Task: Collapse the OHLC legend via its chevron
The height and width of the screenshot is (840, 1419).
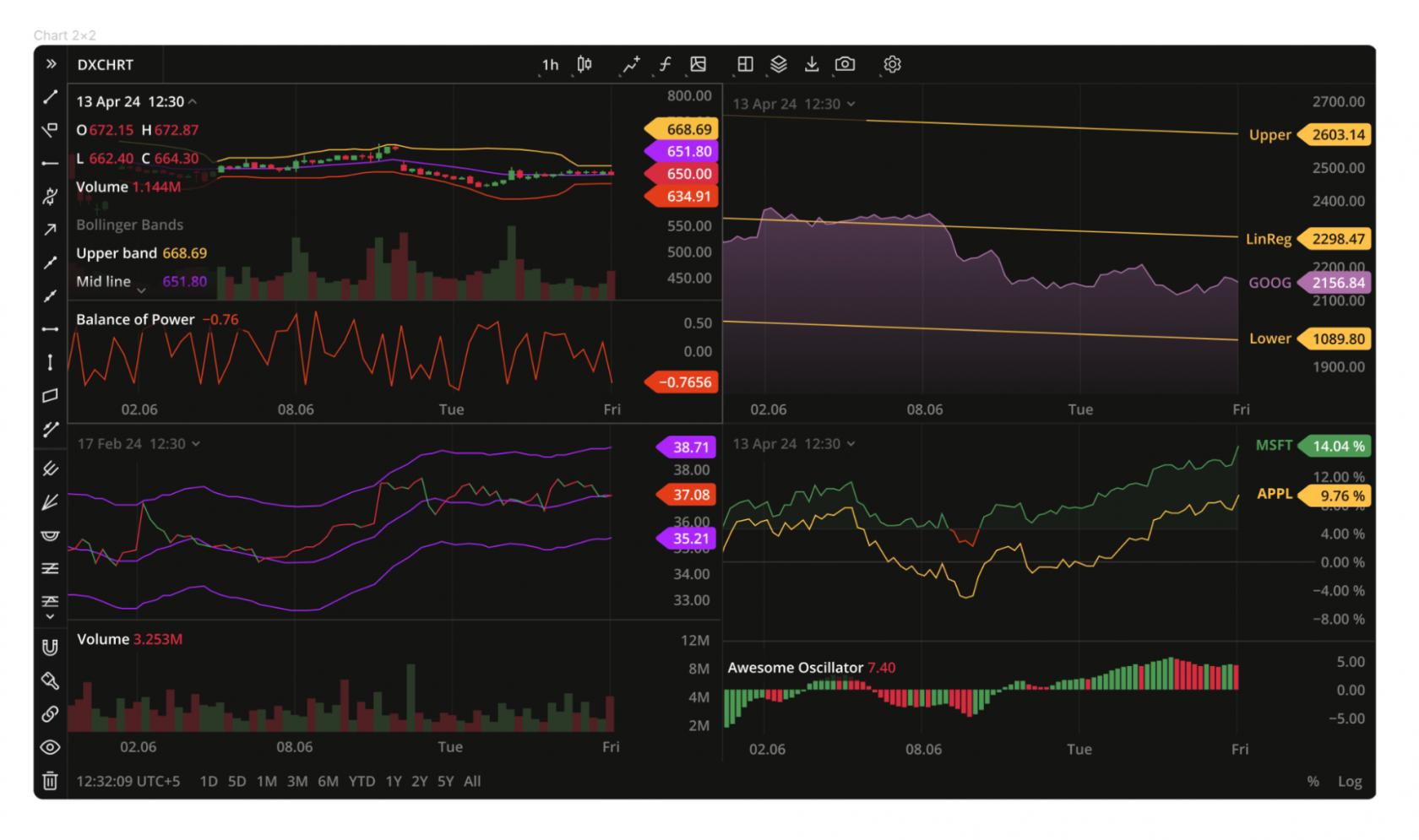Action: [193, 101]
